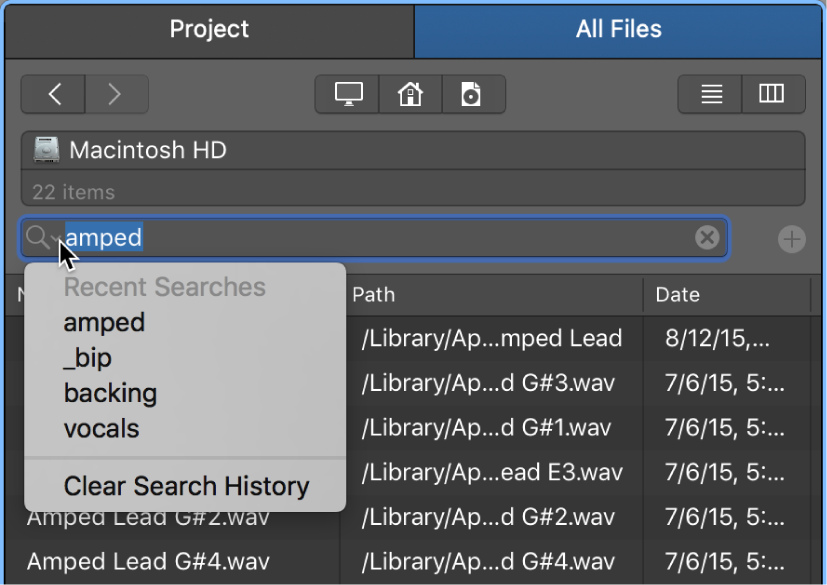The height and width of the screenshot is (585, 827).
Task: Clear the search using the X icon
Action: click(708, 238)
